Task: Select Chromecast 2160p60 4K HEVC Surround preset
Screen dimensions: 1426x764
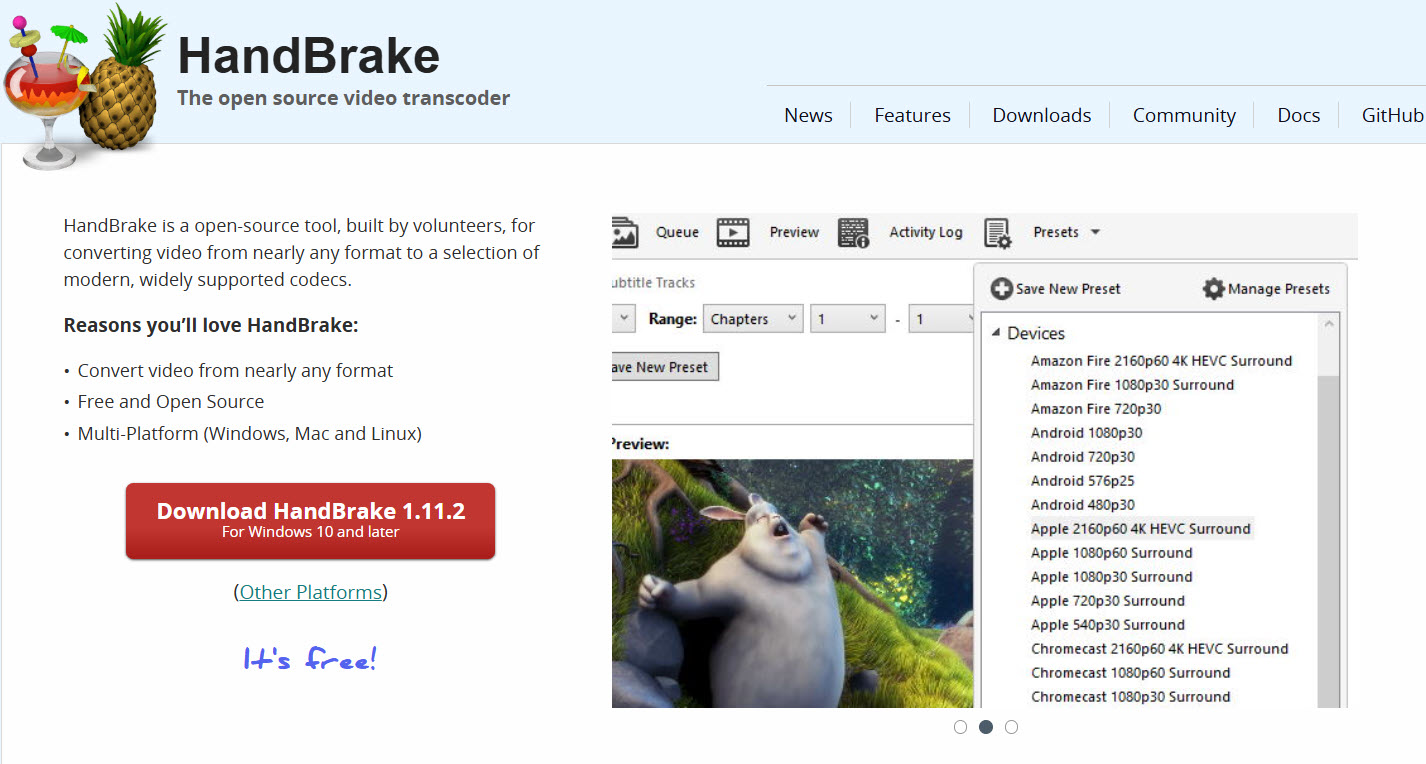Action: (1160, 649)
